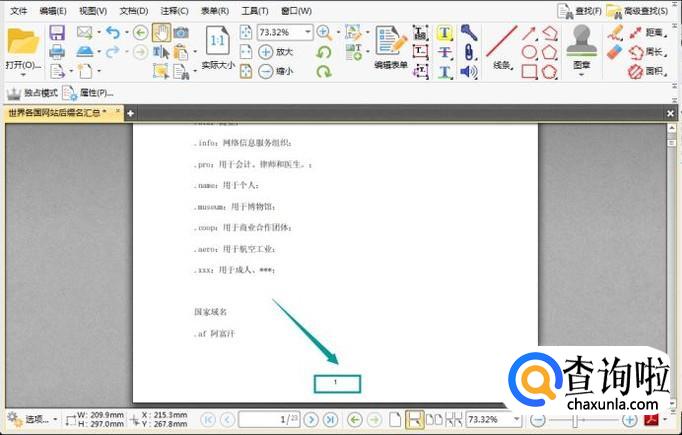Expand the Stamp (图章) dropdown arrow
This screenshot has width=682, height=435.
click(x=582, y=75)
